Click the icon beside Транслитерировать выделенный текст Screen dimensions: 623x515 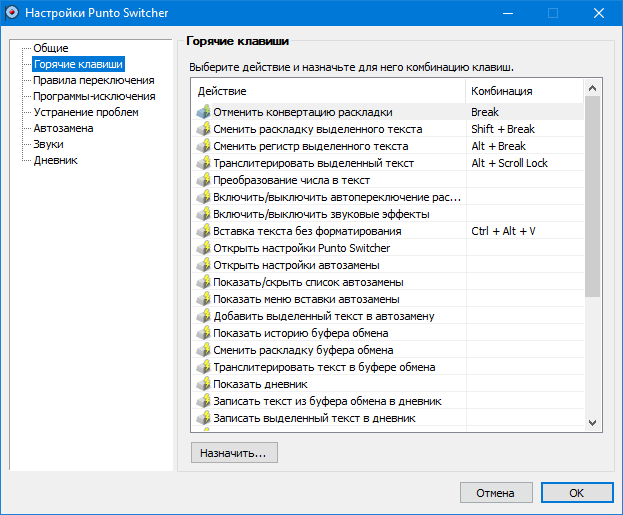pyautogui.click(x=203, y=163)
